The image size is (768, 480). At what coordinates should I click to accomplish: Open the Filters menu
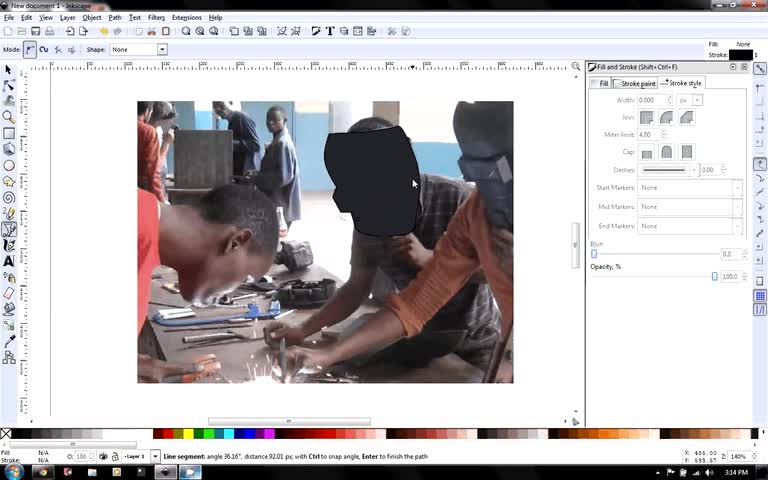pos(156,18)
